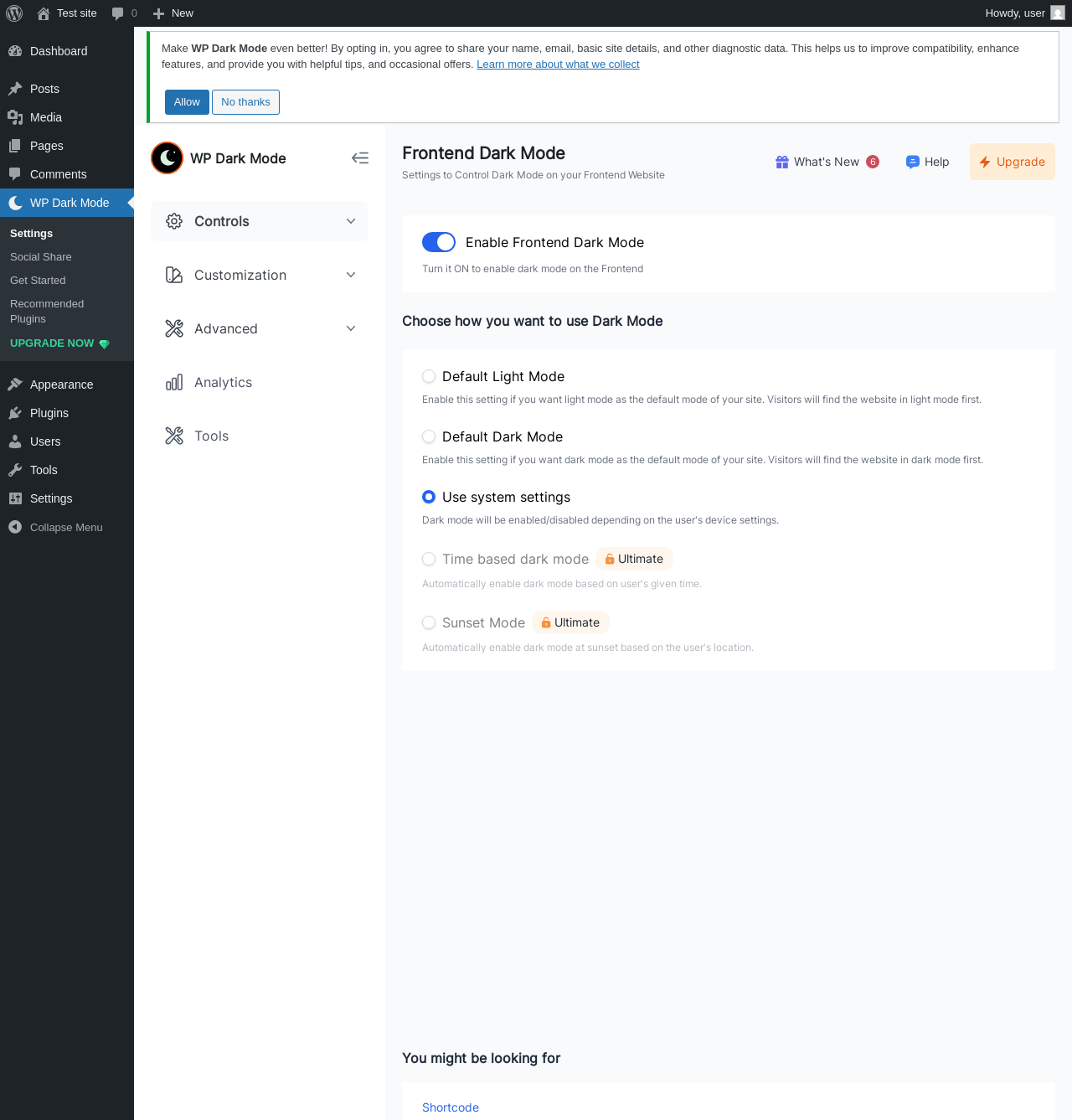Click the Users person icon
This screenshot has width=1072, height=1120.
tap(15, 441)
